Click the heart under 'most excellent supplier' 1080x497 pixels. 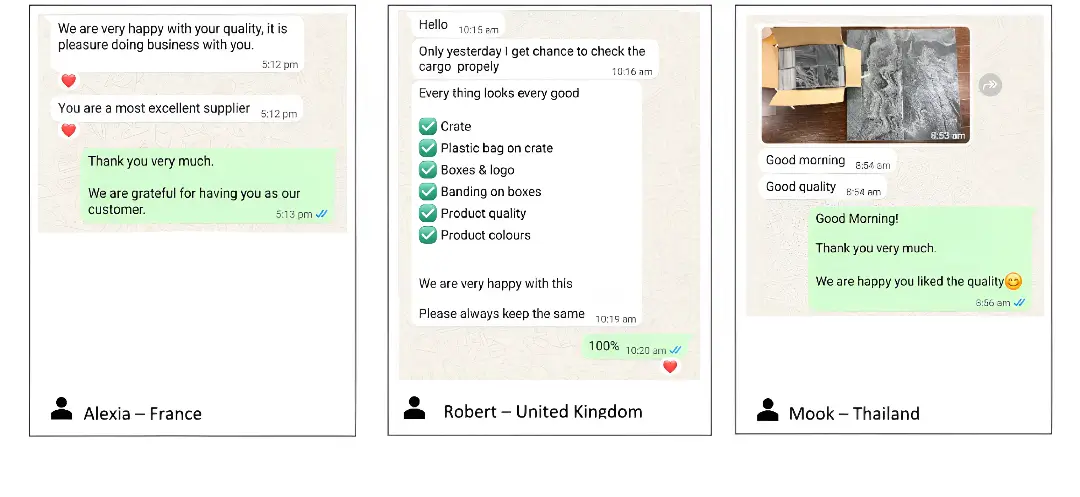coord(69,130)
